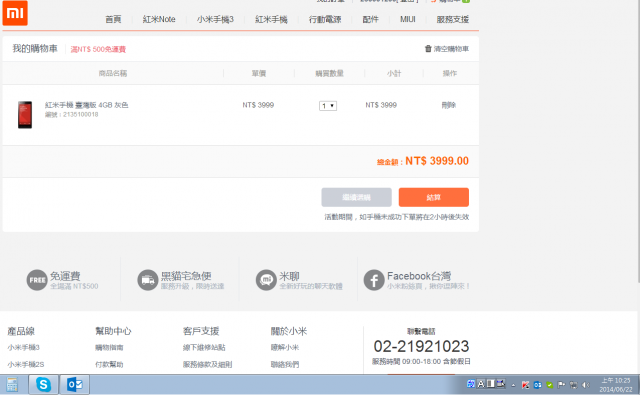Click the green checkmark tray icon
Viewport: 640px width, 395px height.
(x=549, y=385)
